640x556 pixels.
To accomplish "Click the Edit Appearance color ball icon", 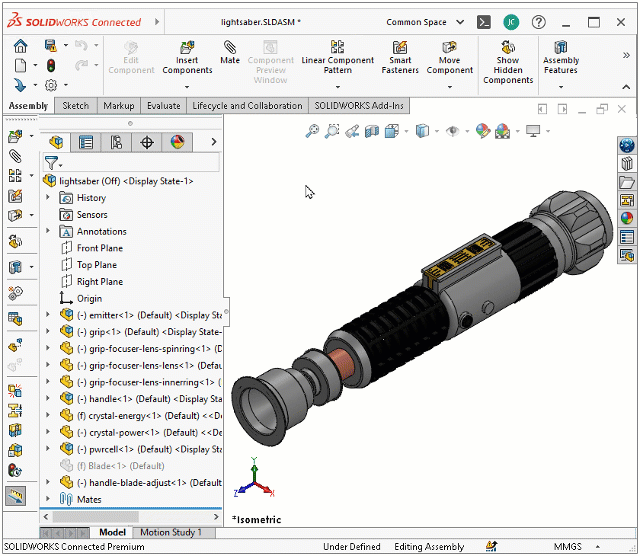I will [482, 131].
